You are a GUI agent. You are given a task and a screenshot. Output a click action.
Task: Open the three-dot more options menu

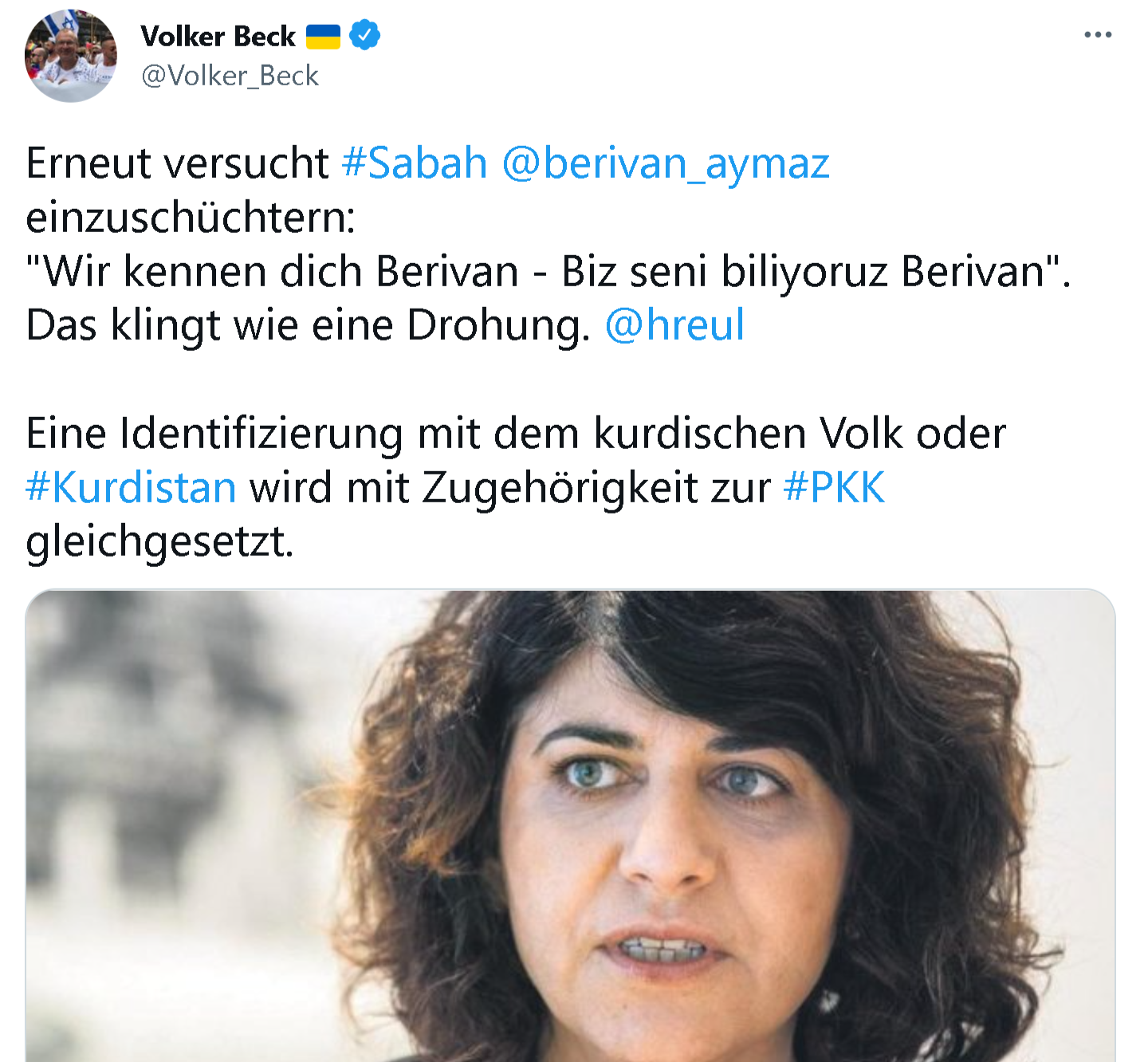pyautogui.click(x=1098, y=35)
